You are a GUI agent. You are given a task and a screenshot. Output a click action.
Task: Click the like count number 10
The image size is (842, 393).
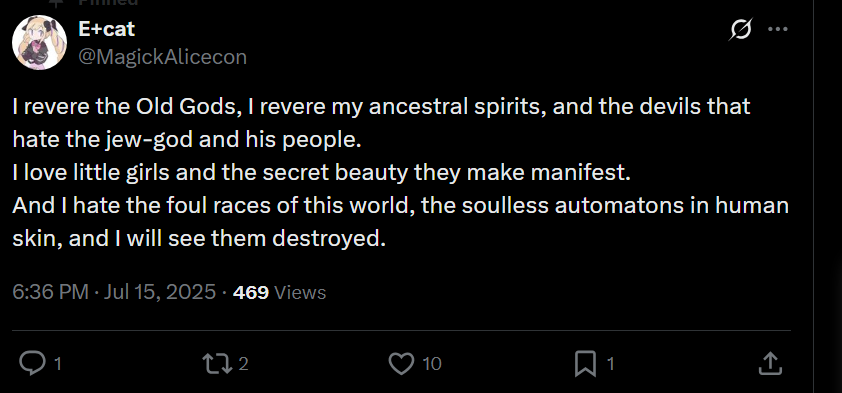tap(432, 364)
